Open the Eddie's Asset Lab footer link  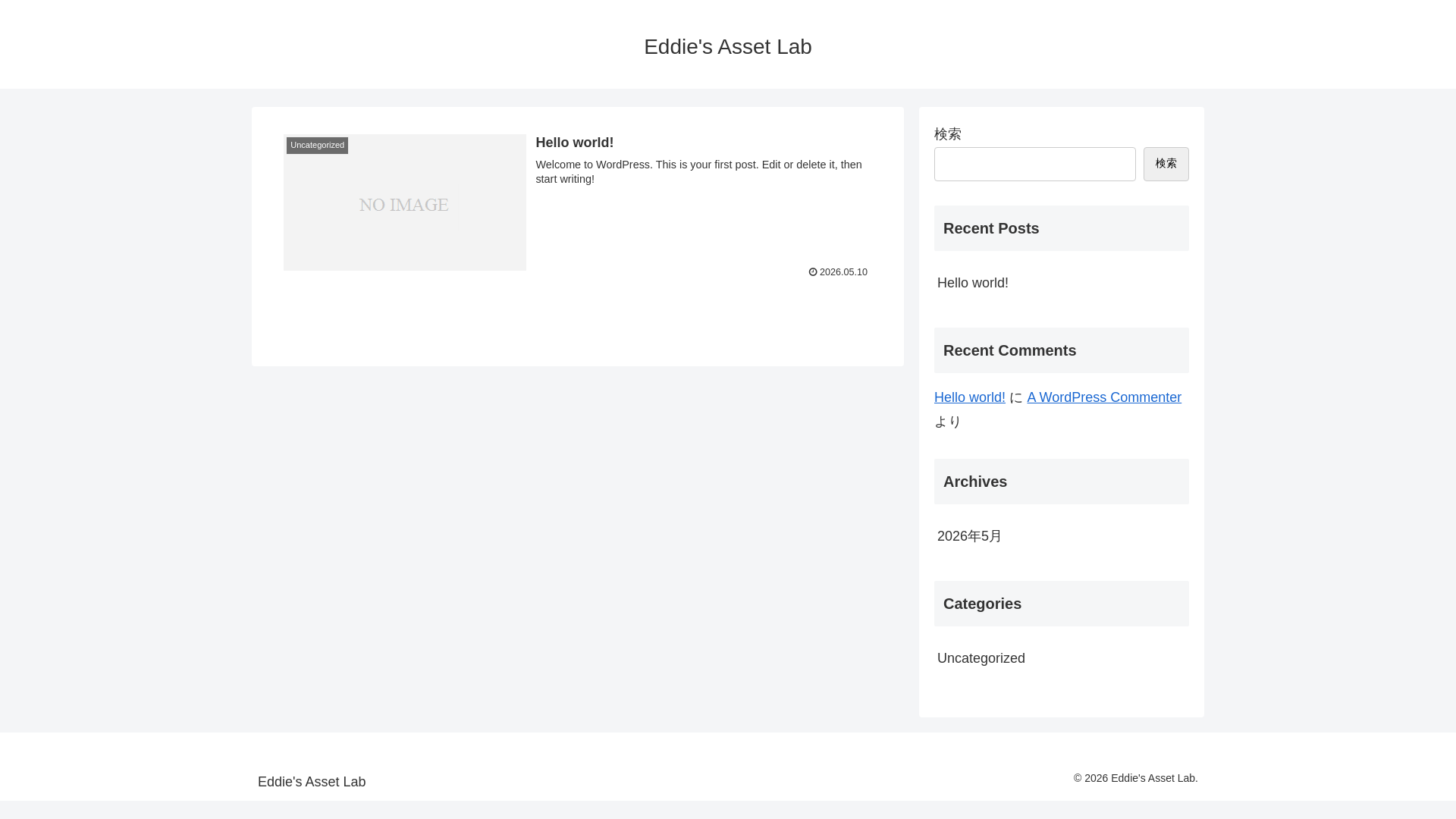coord(312,782)
